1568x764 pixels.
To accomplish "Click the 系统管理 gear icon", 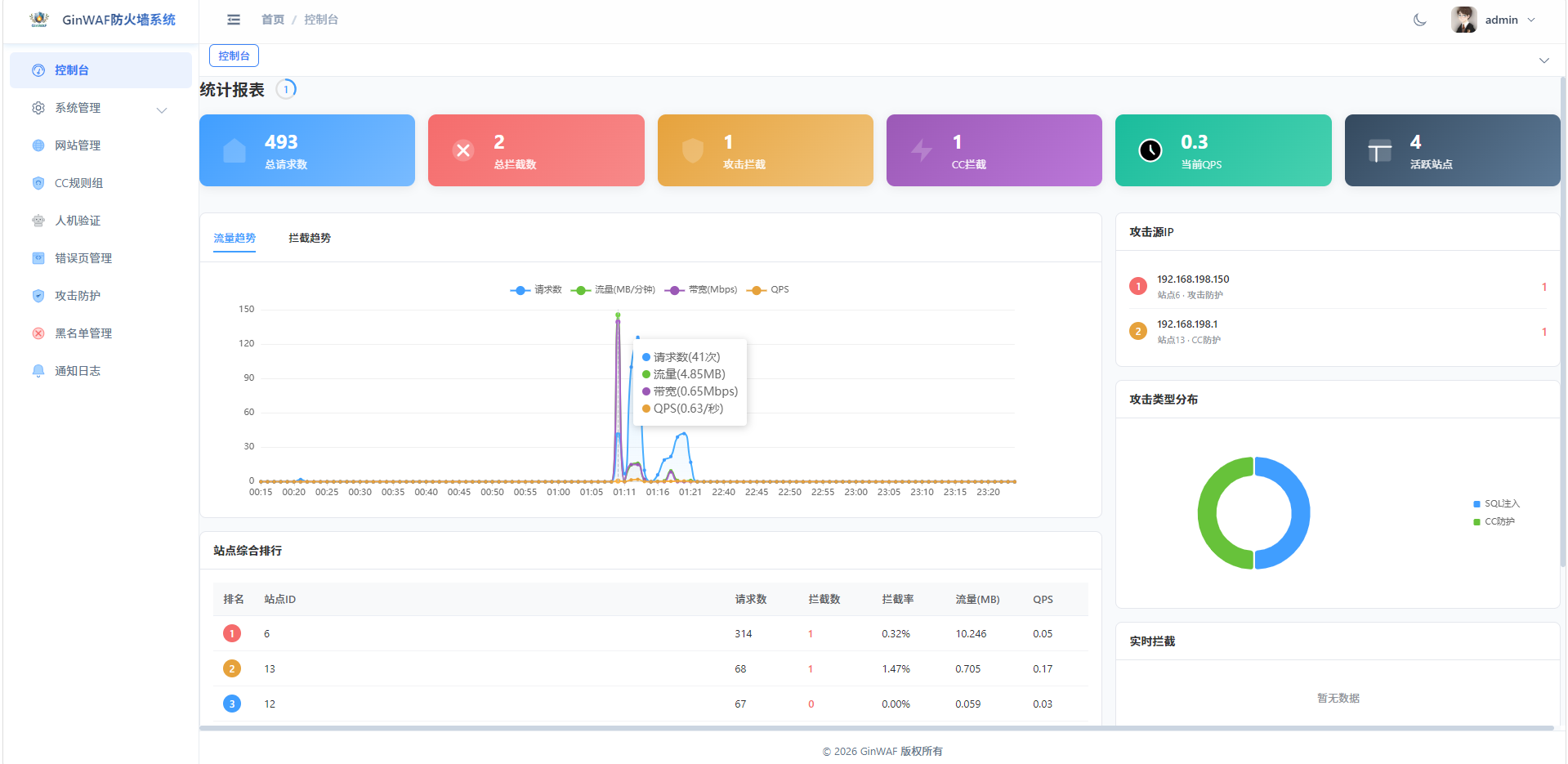I will [38, 108].
